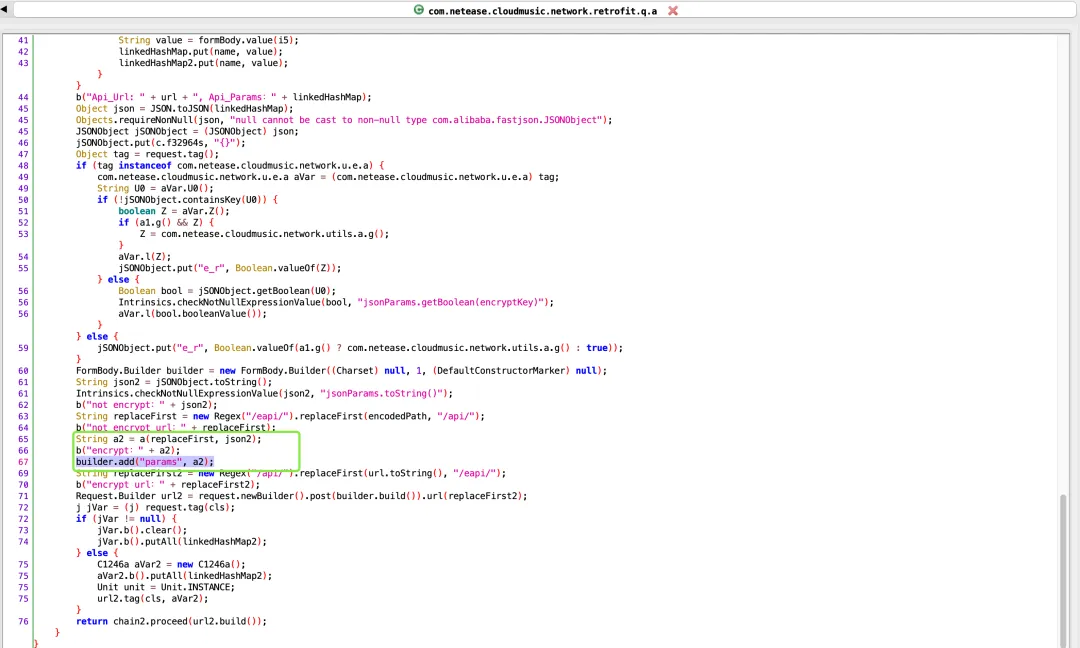Click 'Boolean bool = jSONObject.getBoolean(U0);' line
The image size is (1080, 648).
227,291
